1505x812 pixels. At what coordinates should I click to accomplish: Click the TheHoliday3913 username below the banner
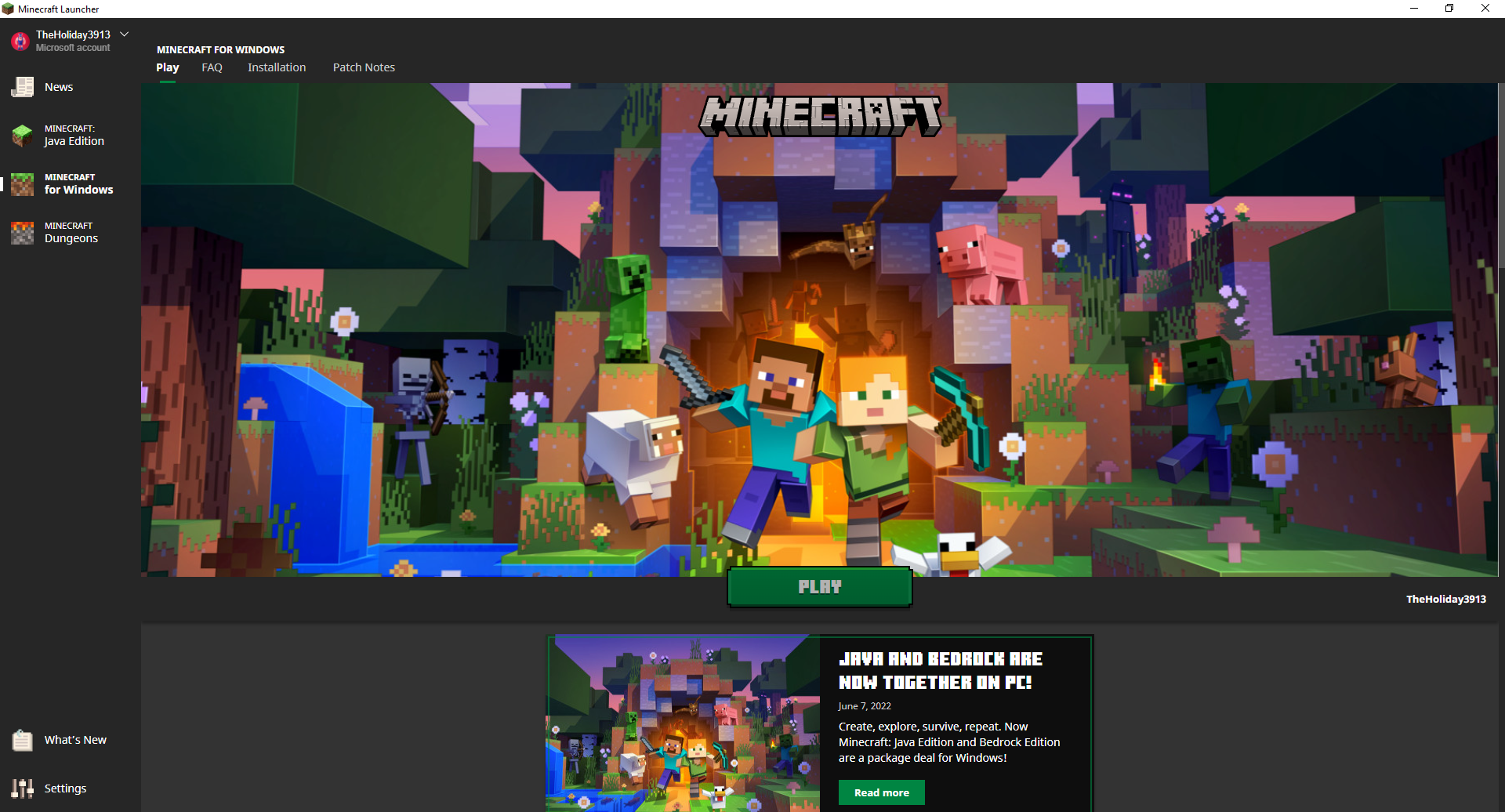tap(1446, 599)
